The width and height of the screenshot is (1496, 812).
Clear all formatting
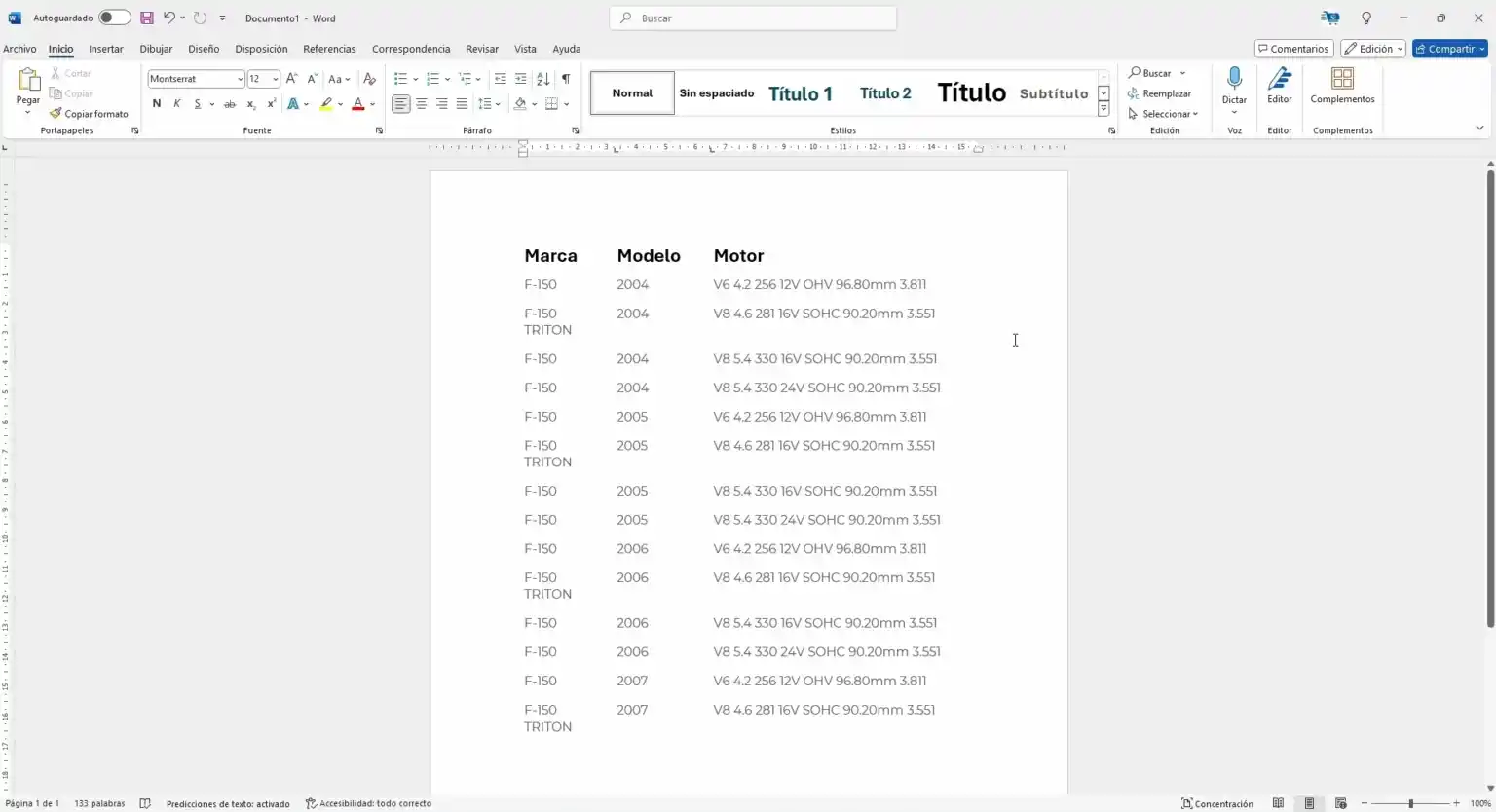tap(369, 79)
